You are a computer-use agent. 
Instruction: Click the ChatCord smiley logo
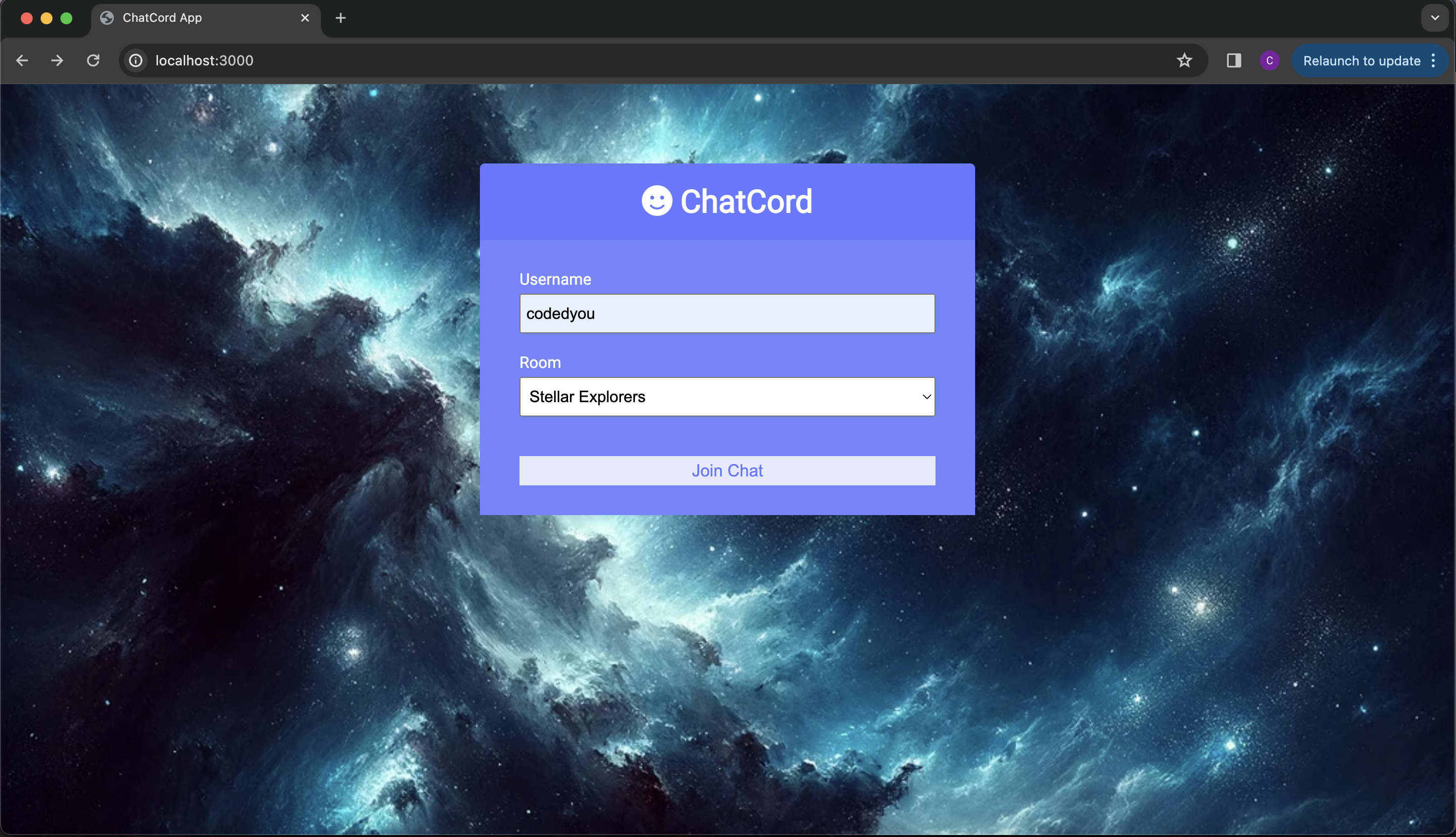[656, 201]
